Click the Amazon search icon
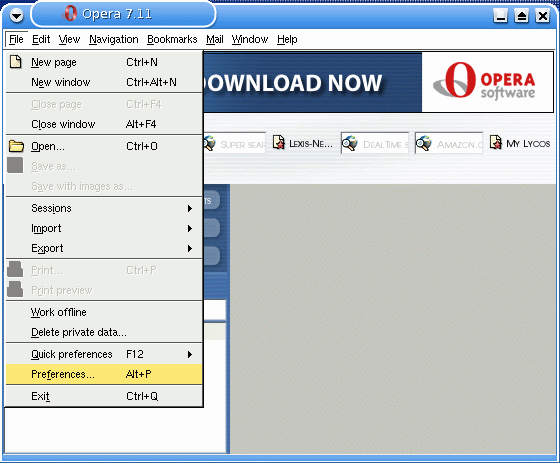Viewport: 560px width, 463px height. pyautogui.click(x=424, y=144)
